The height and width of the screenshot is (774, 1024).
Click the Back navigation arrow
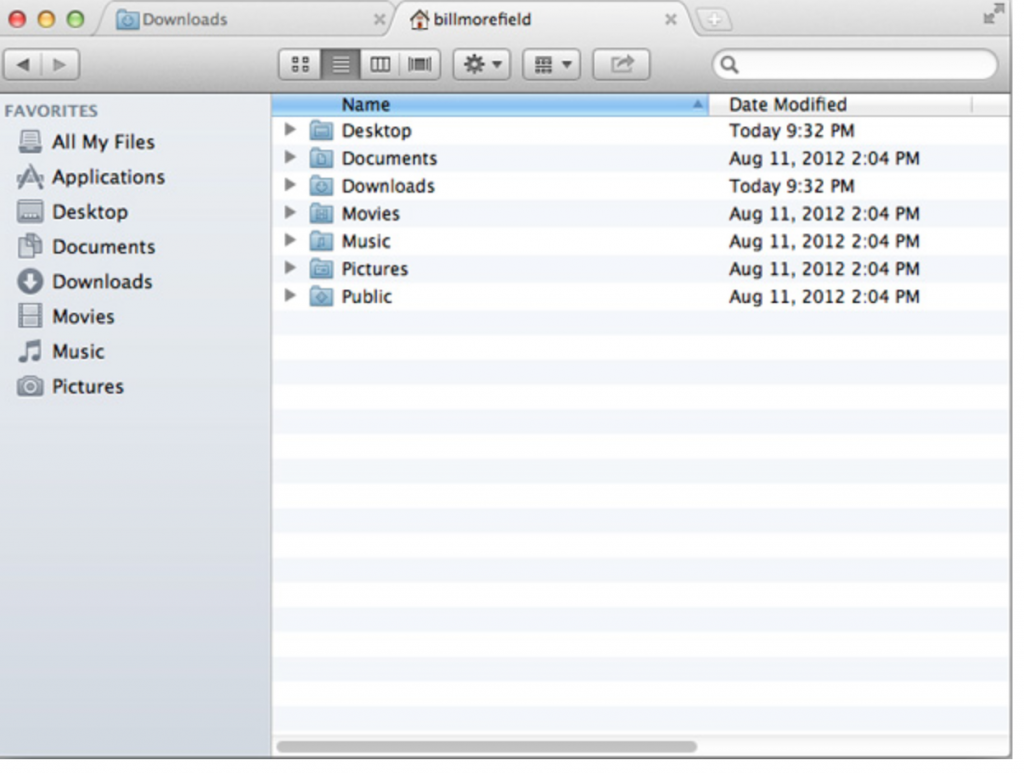(23, 65)
